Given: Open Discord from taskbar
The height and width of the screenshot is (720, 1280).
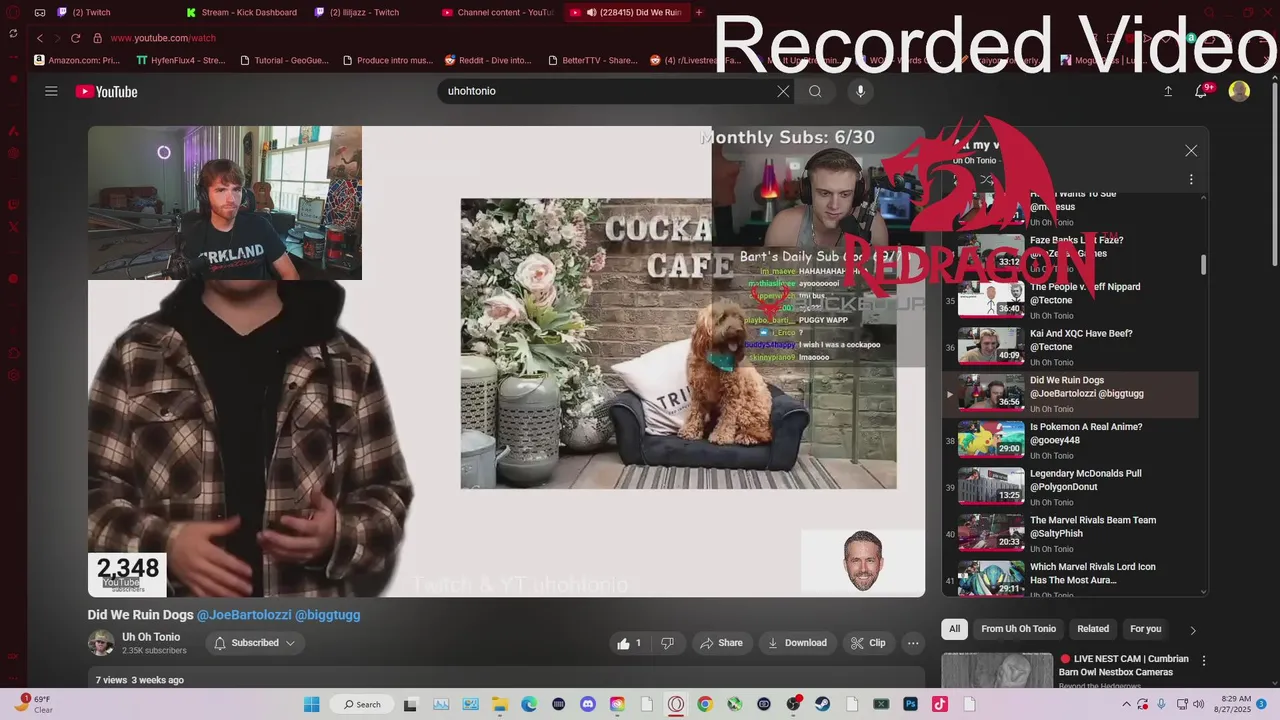Looking at the screenshot, I should click(x=588, y=704).
